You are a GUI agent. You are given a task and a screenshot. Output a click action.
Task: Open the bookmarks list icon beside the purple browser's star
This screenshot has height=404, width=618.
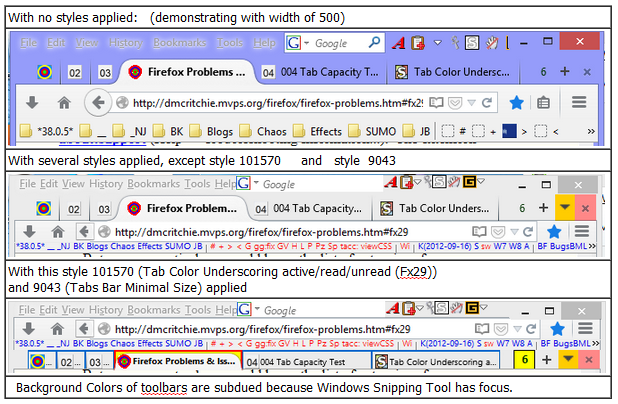coord(544,103)
